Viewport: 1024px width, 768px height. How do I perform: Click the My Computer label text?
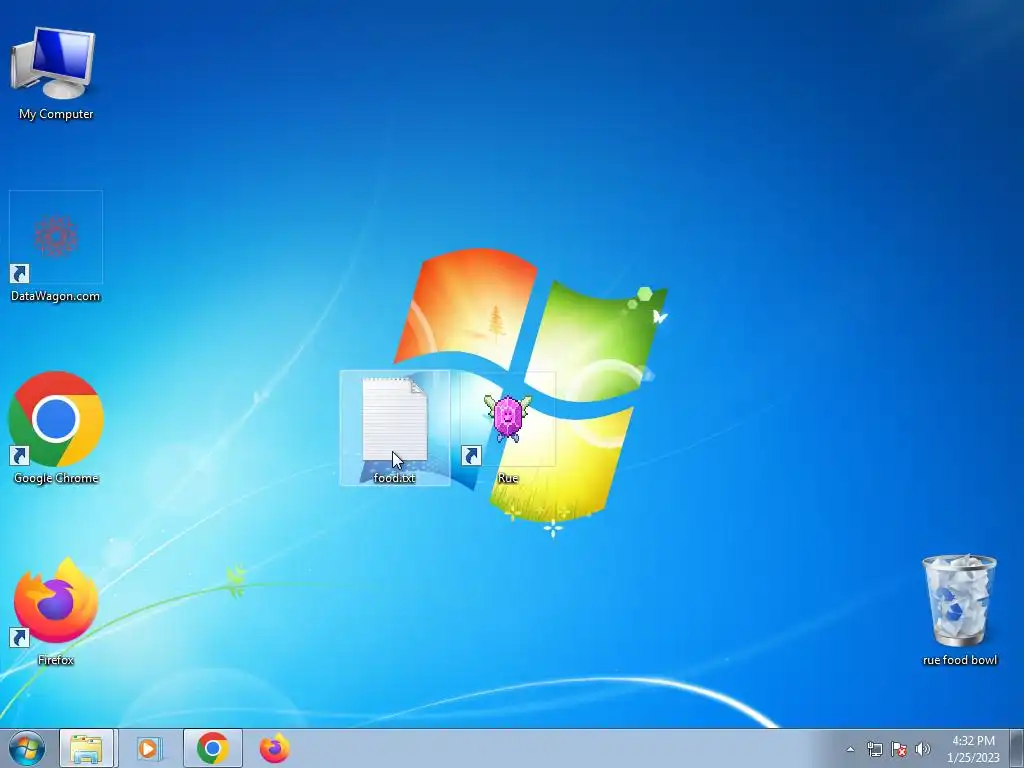56,114
